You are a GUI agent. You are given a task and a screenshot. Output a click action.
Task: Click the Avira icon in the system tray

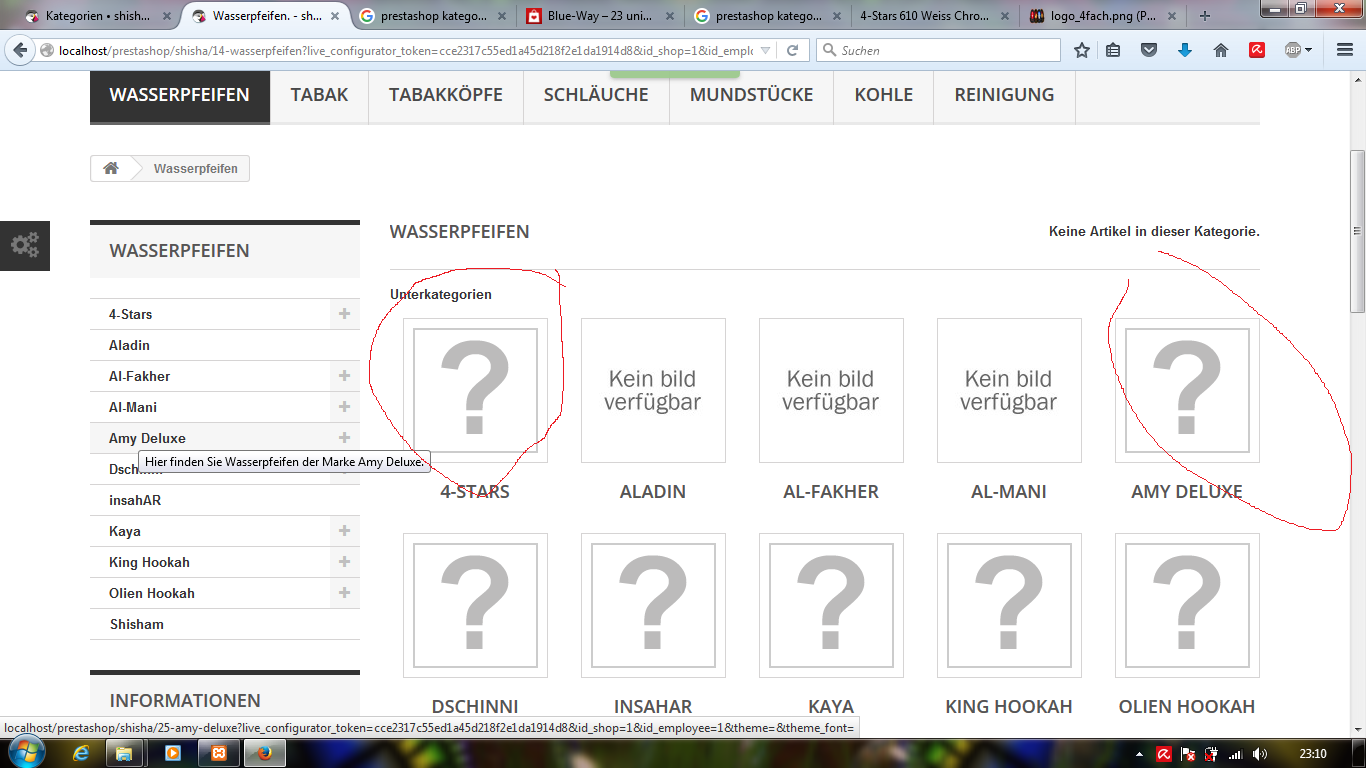[x=1164, y=754]
